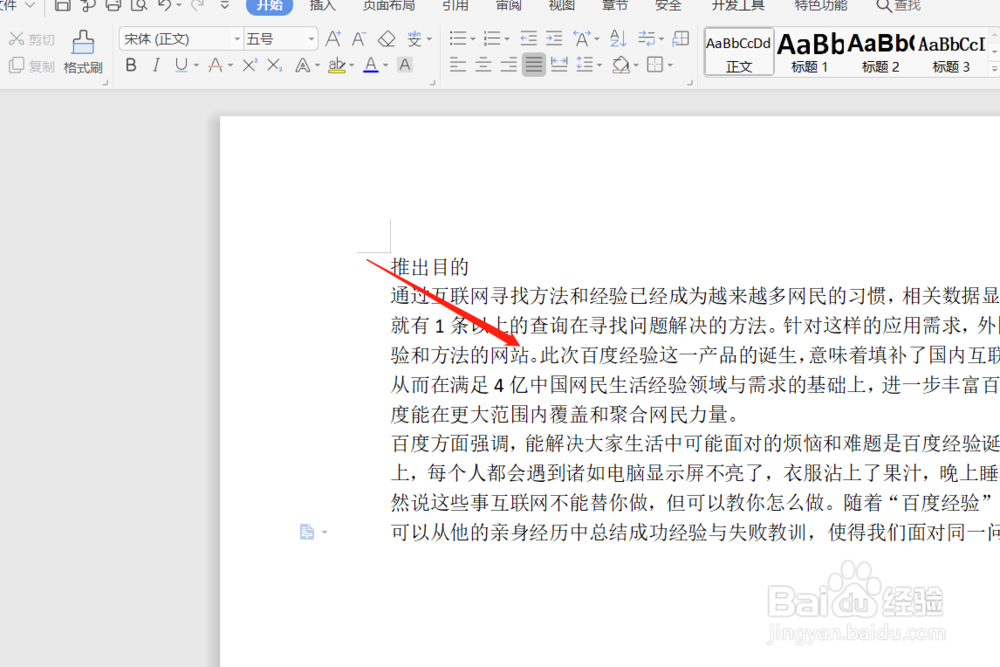
Task: Click the distributed alignment icon
Action: 559,65
